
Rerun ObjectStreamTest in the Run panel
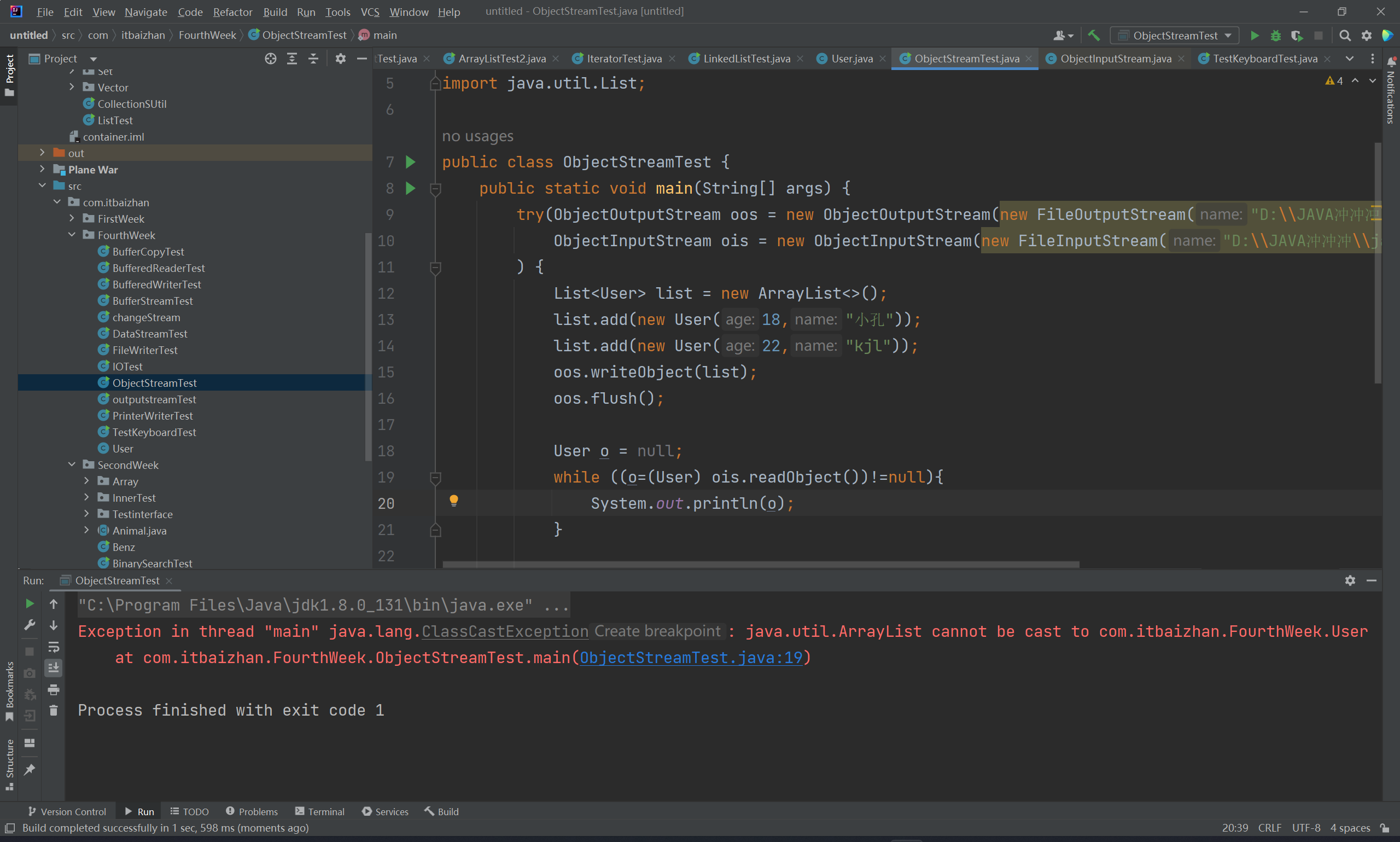(30, 603)
